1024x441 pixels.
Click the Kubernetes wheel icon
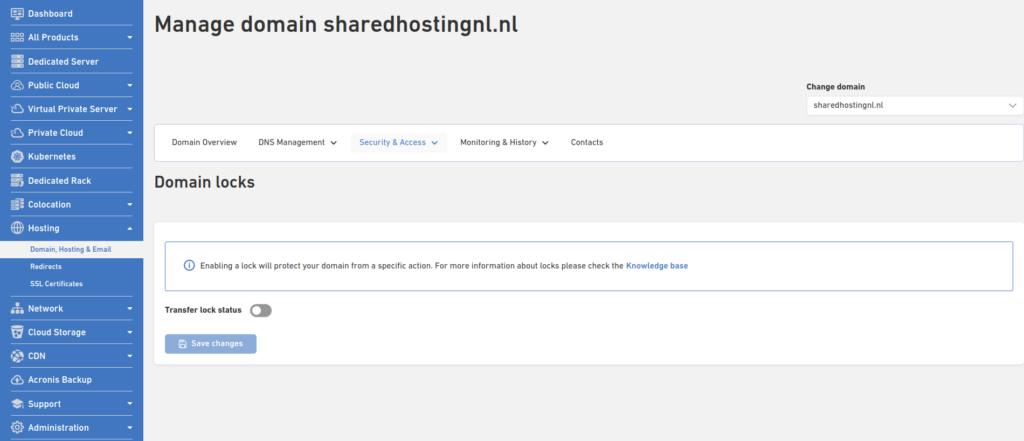(17, 157)
